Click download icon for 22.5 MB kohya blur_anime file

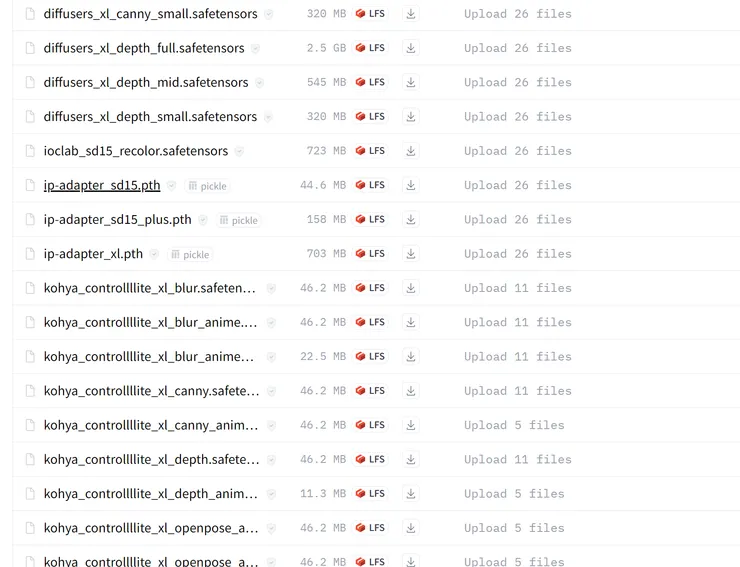pyautogui.click(x=411, y=356)
